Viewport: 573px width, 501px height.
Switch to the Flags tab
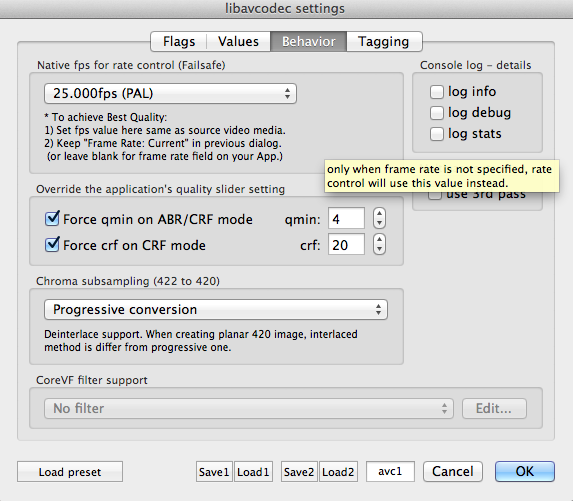pos(179,41)
